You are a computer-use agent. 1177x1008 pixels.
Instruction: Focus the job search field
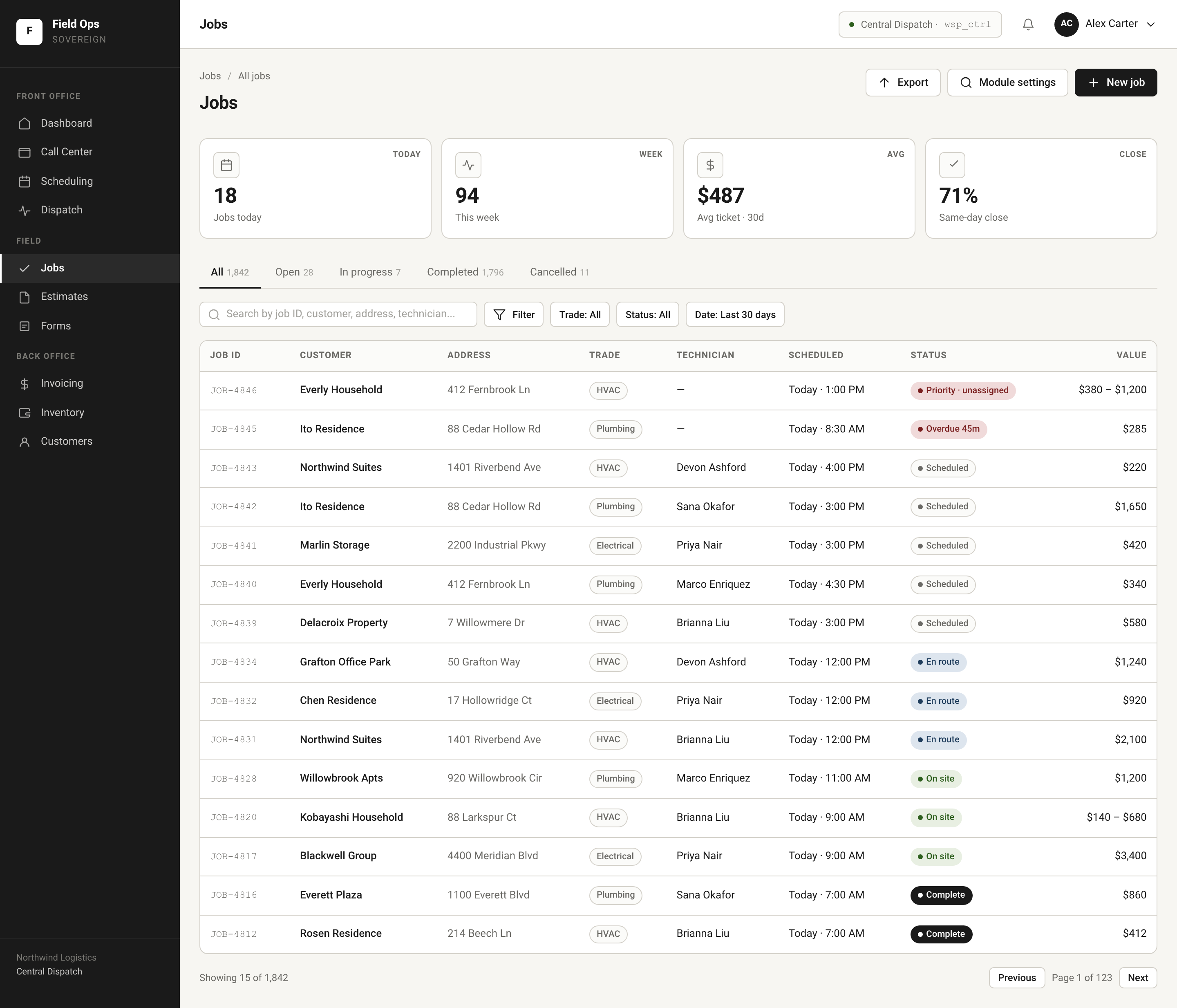[338, 314]
